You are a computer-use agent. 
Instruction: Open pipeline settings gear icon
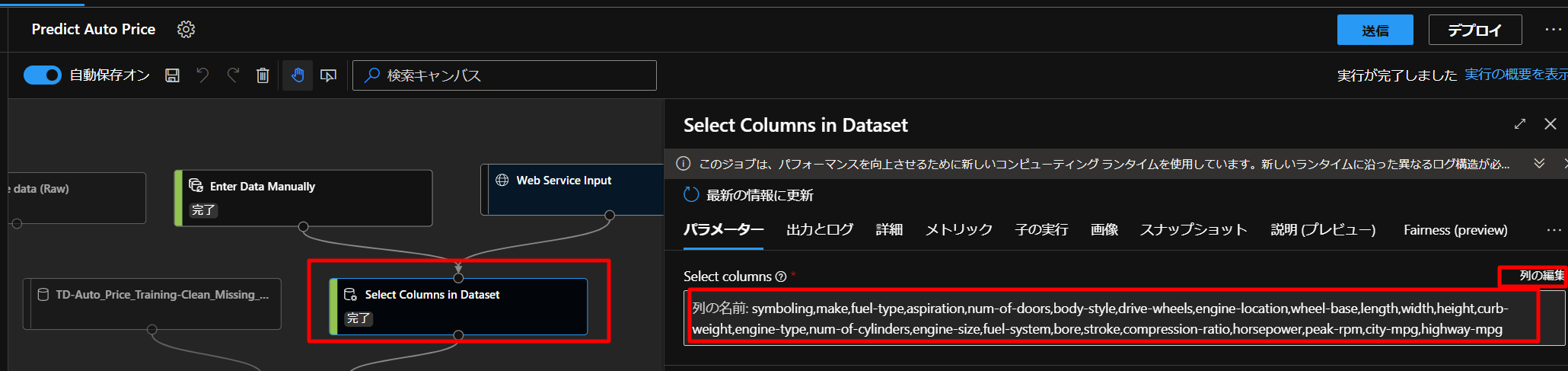[x=186, y=29]
